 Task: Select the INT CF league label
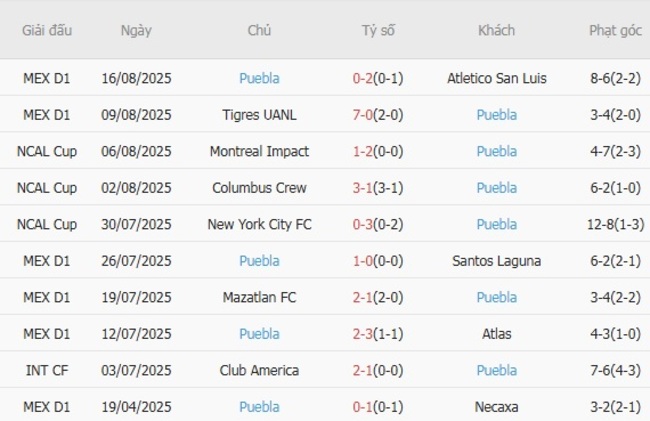[47, 370]
